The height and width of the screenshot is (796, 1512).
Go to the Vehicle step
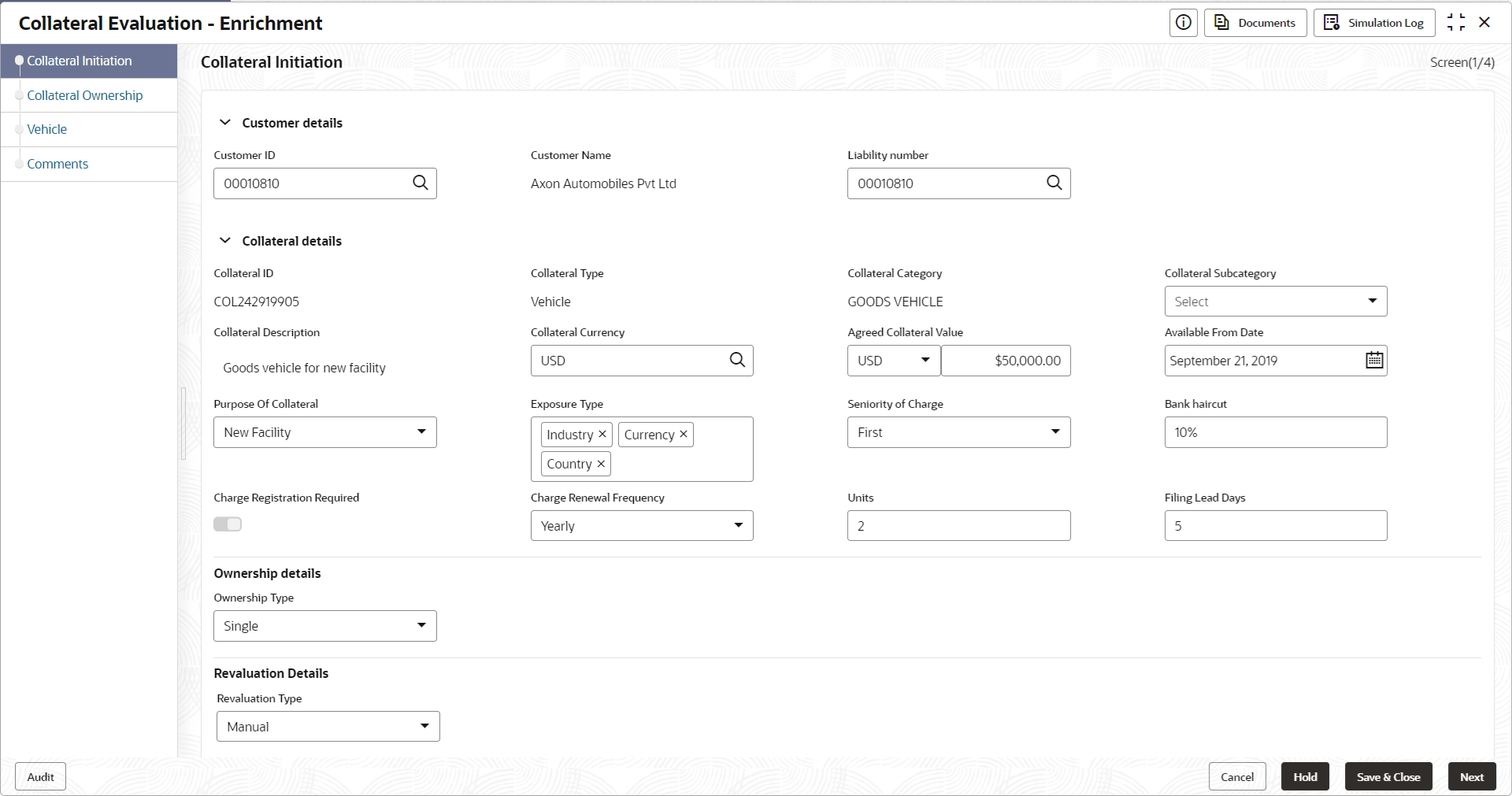click(x=89, y=129)
